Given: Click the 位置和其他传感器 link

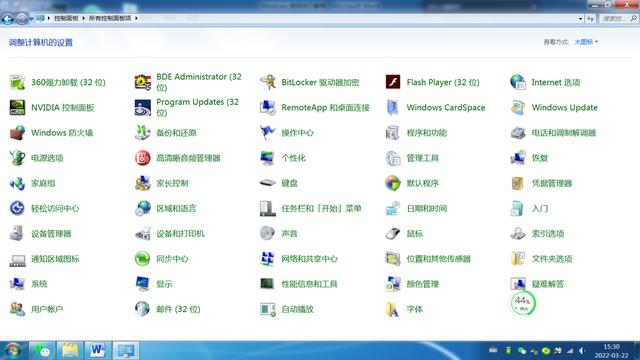Looking at the screenshot, I should pos(439,259).
